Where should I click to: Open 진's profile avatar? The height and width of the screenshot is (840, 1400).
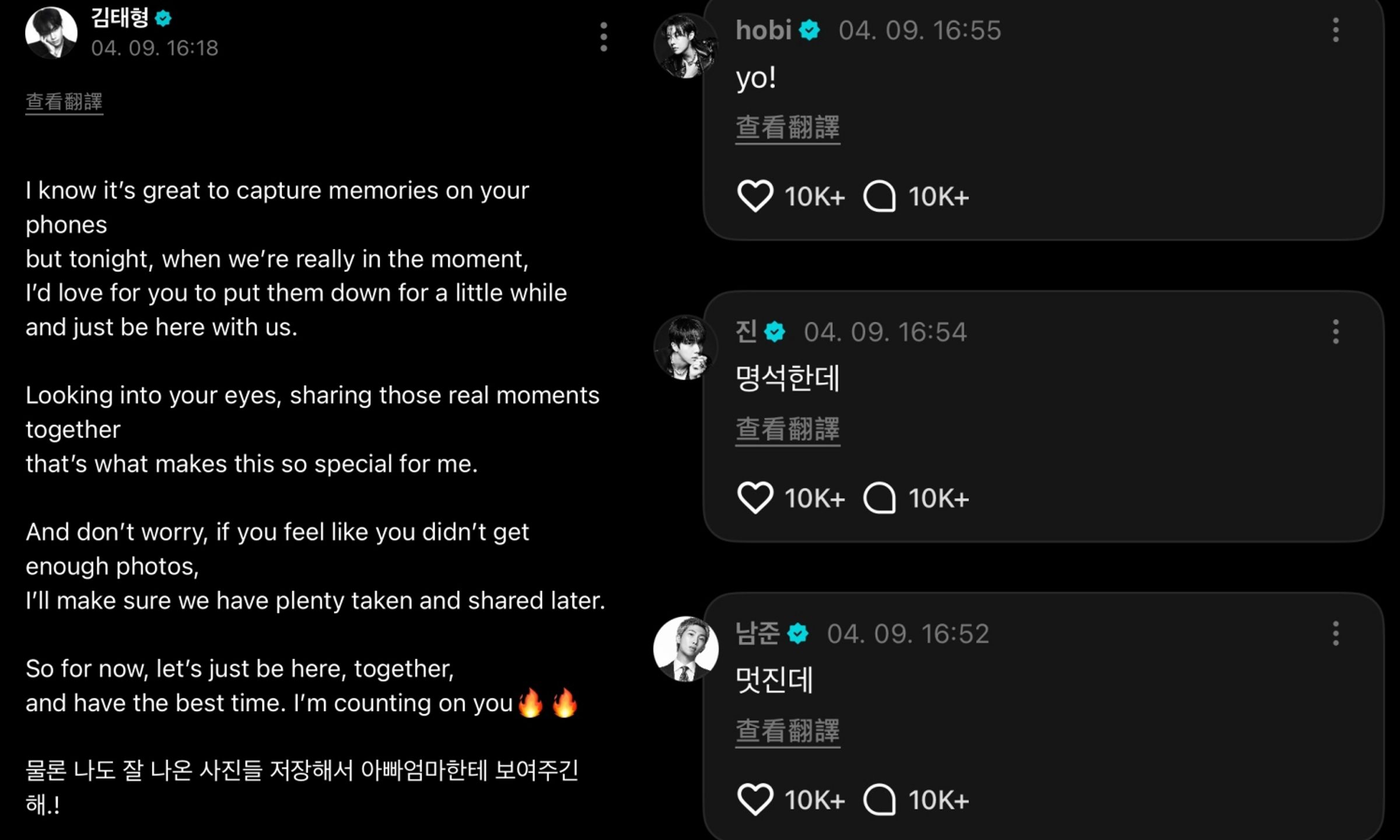click(685, 347)
